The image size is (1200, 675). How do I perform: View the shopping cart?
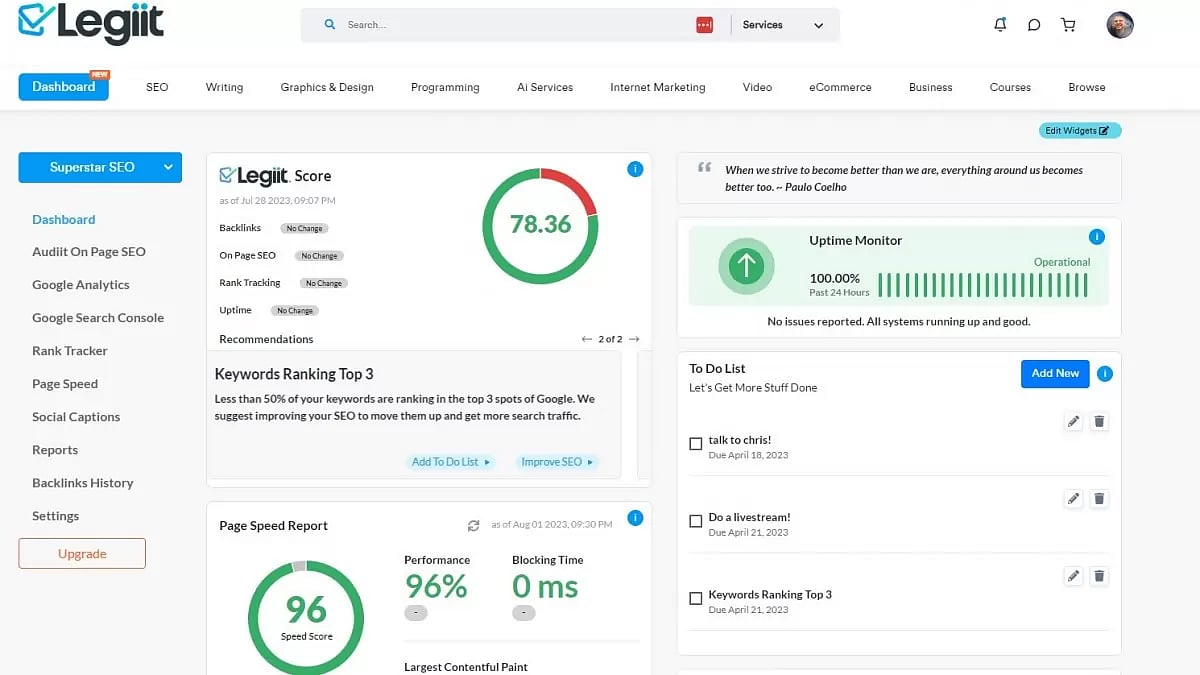coord(1068,24)
